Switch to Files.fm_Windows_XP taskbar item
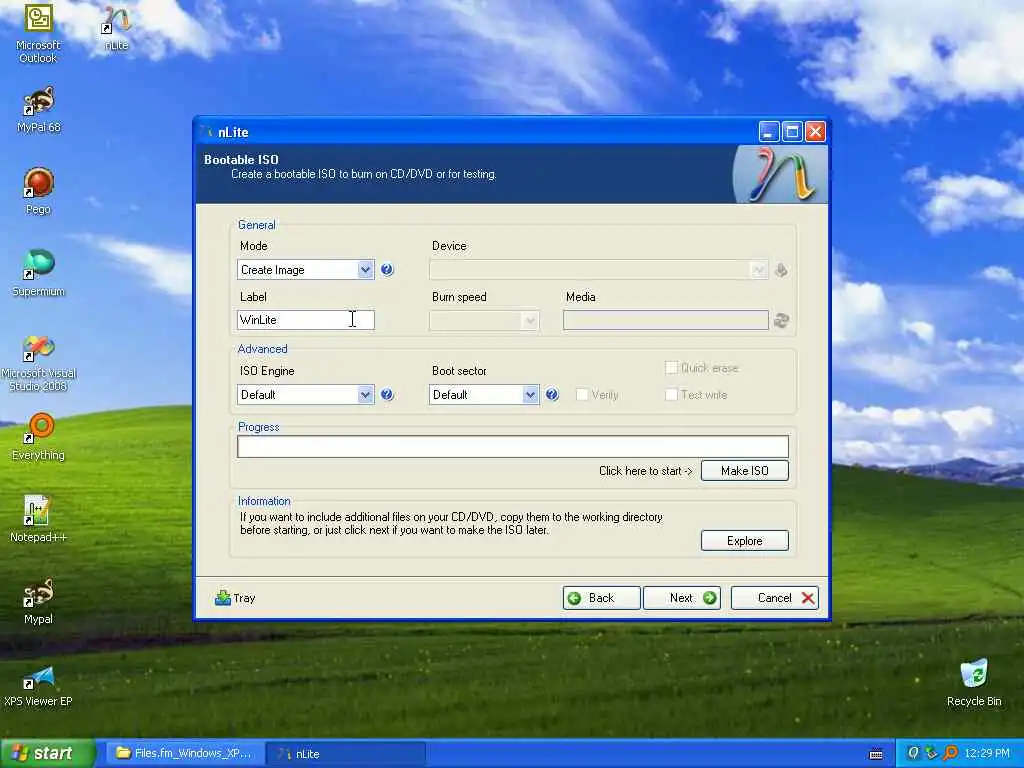Image resolution: width=1024 pixels, height=768 pixels. click(184, 754)
